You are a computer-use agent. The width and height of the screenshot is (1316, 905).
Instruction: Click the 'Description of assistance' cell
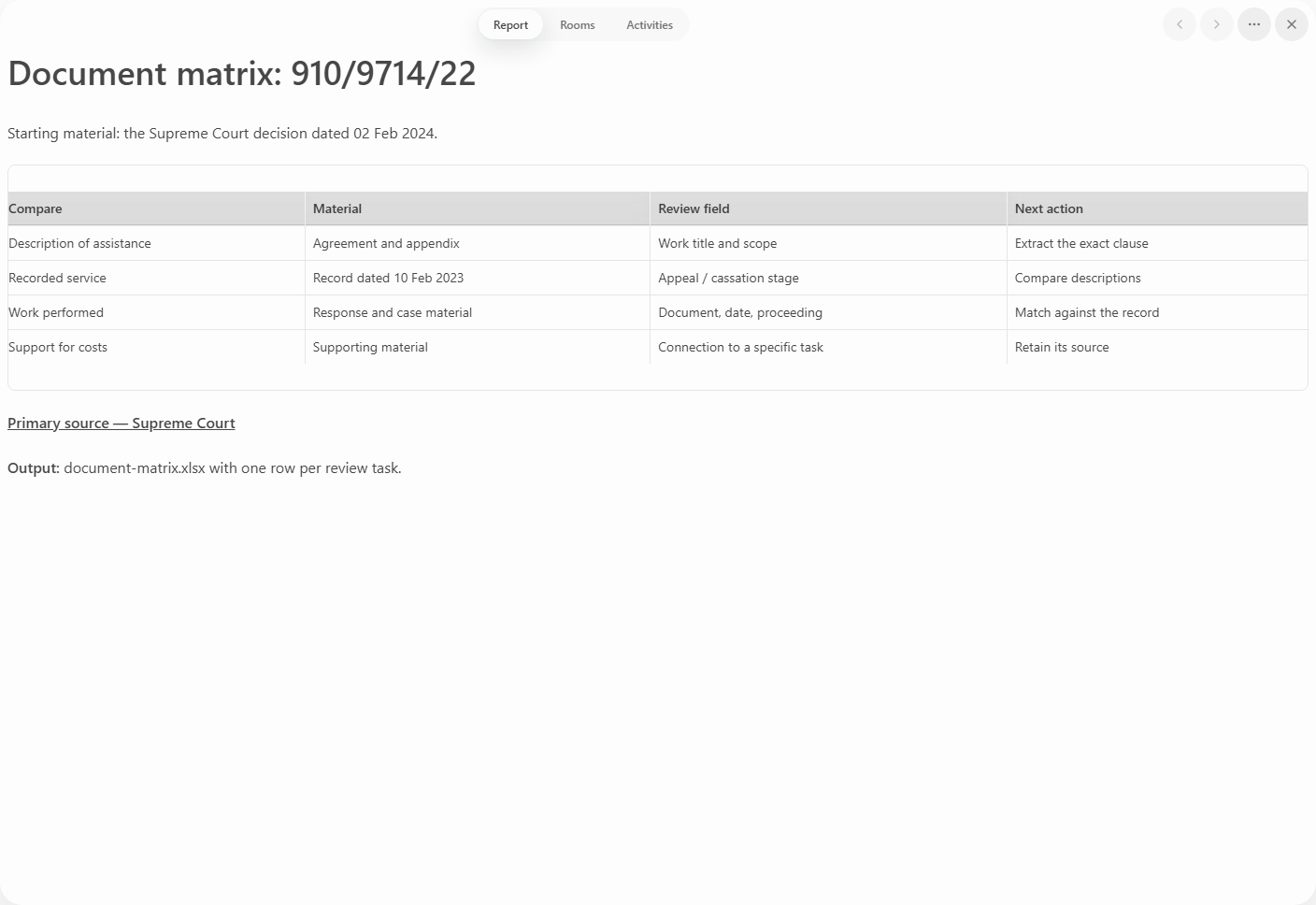click(x=156, y=243)
